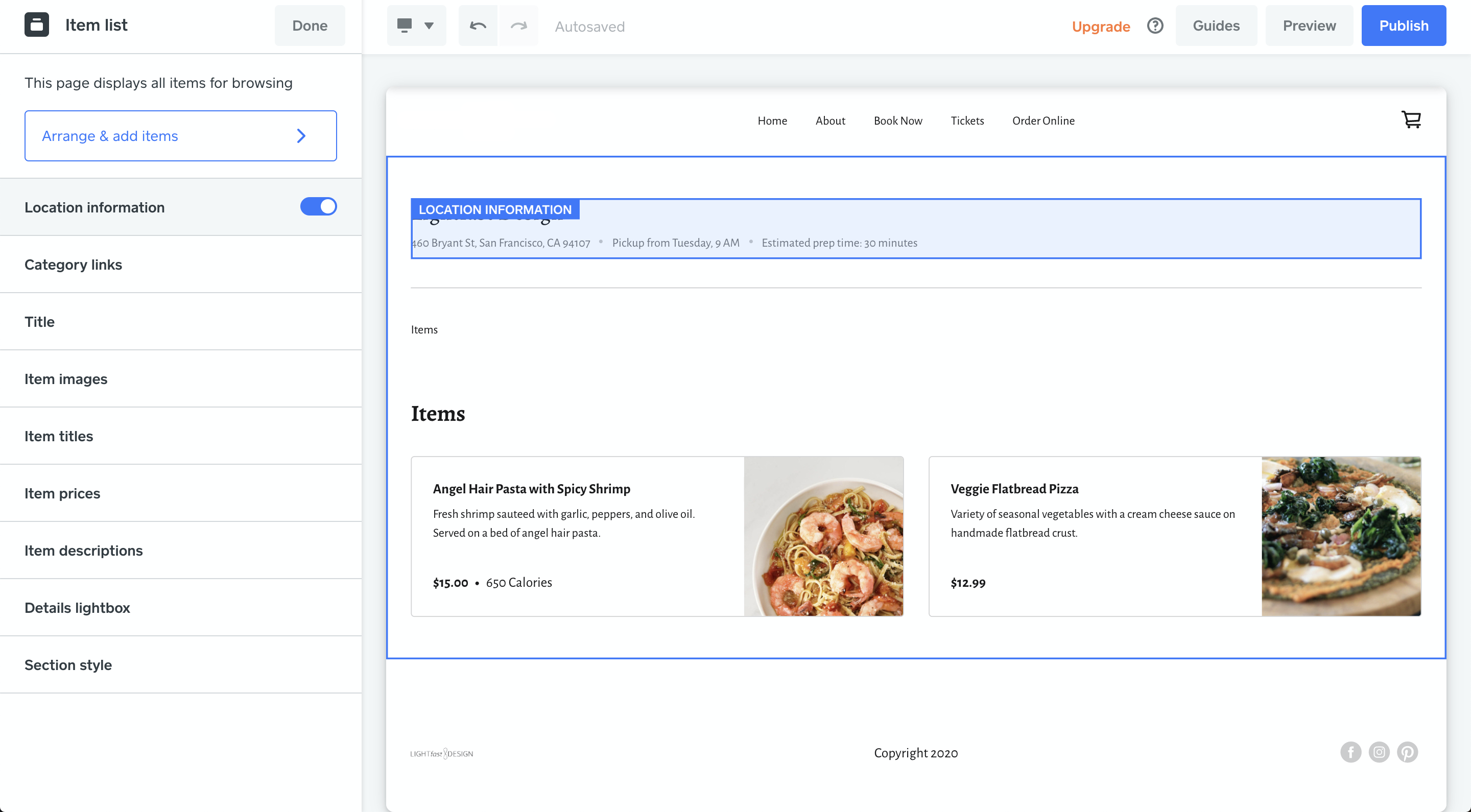The image size is (1471, 812).
Task: Click the desktop device preview icon
Action: coord(406,24)
